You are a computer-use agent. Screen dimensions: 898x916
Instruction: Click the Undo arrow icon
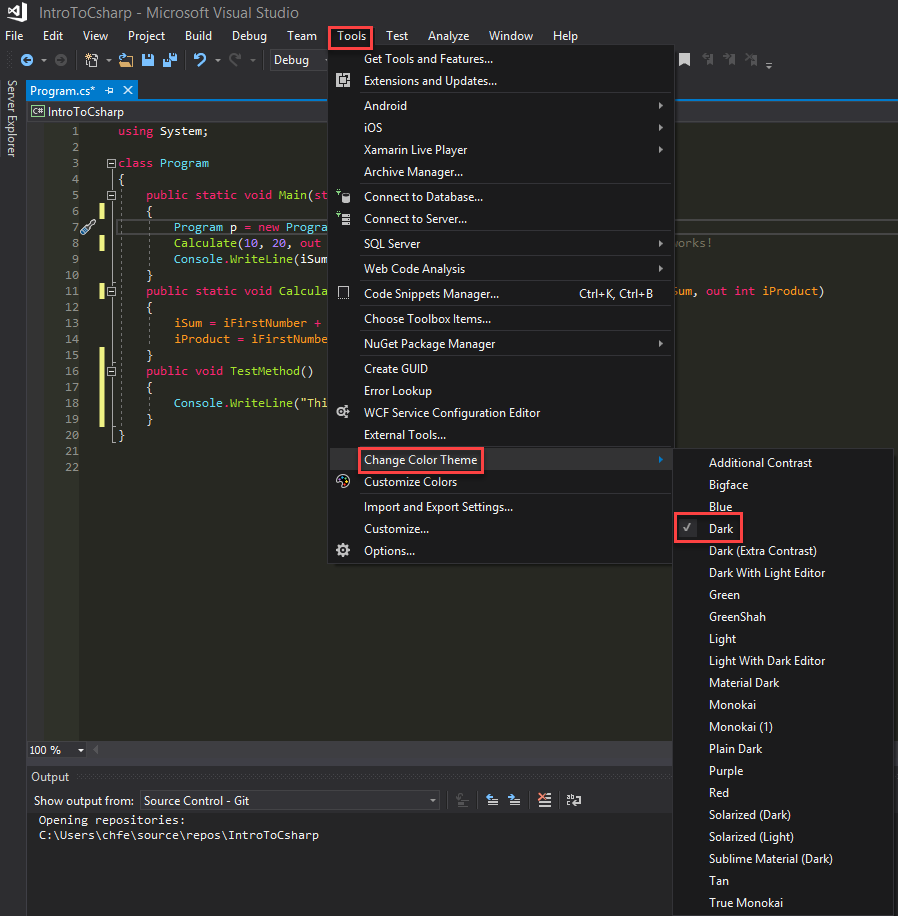[x=200, y=60]
